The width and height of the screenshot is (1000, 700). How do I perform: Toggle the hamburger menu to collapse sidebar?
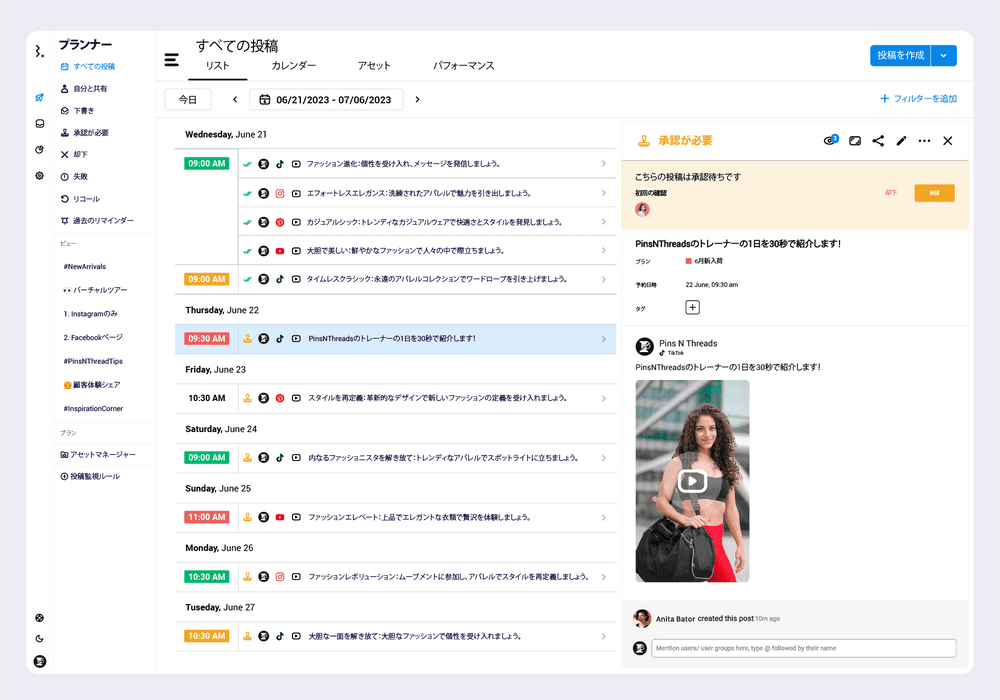[172, 60]
